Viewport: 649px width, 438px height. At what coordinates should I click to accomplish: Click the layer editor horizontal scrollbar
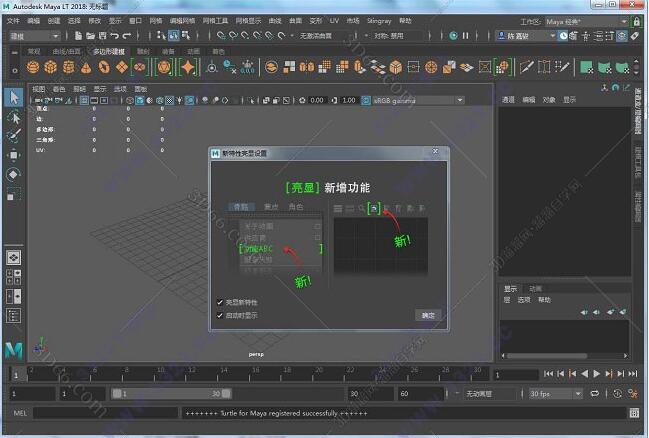tap(547, 356)
